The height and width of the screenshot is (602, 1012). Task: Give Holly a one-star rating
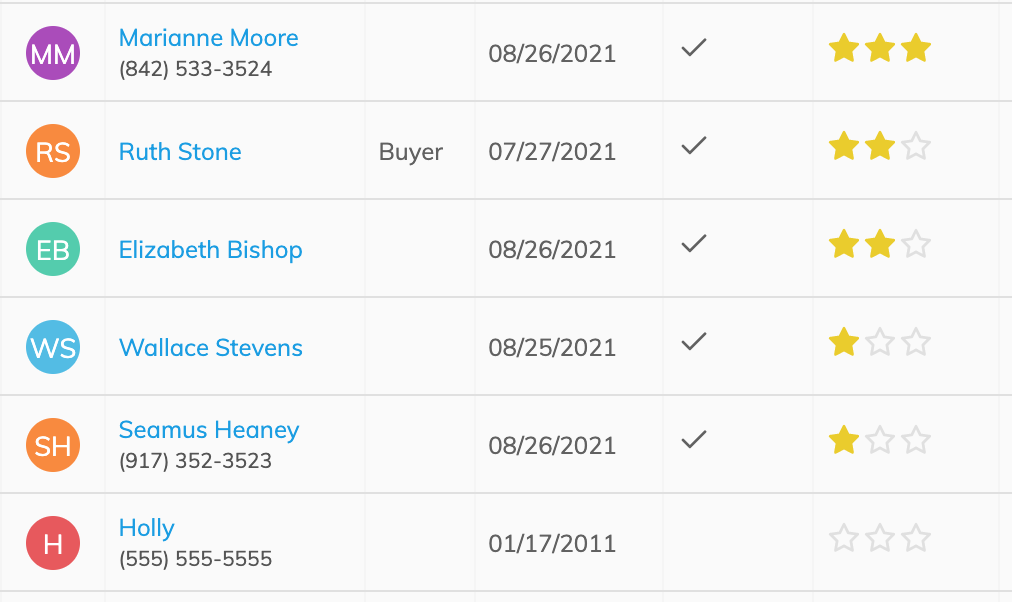click(x=844, y=539)
